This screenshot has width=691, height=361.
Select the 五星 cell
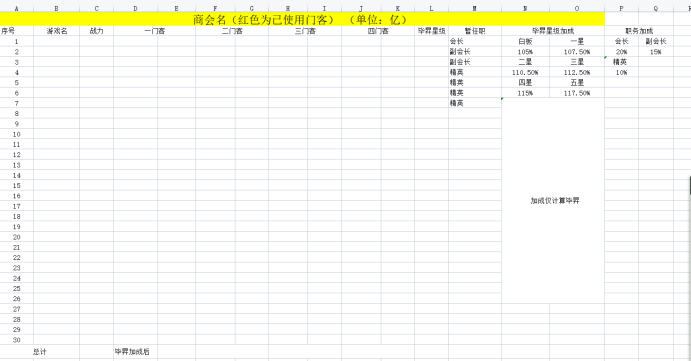[577, 82]
